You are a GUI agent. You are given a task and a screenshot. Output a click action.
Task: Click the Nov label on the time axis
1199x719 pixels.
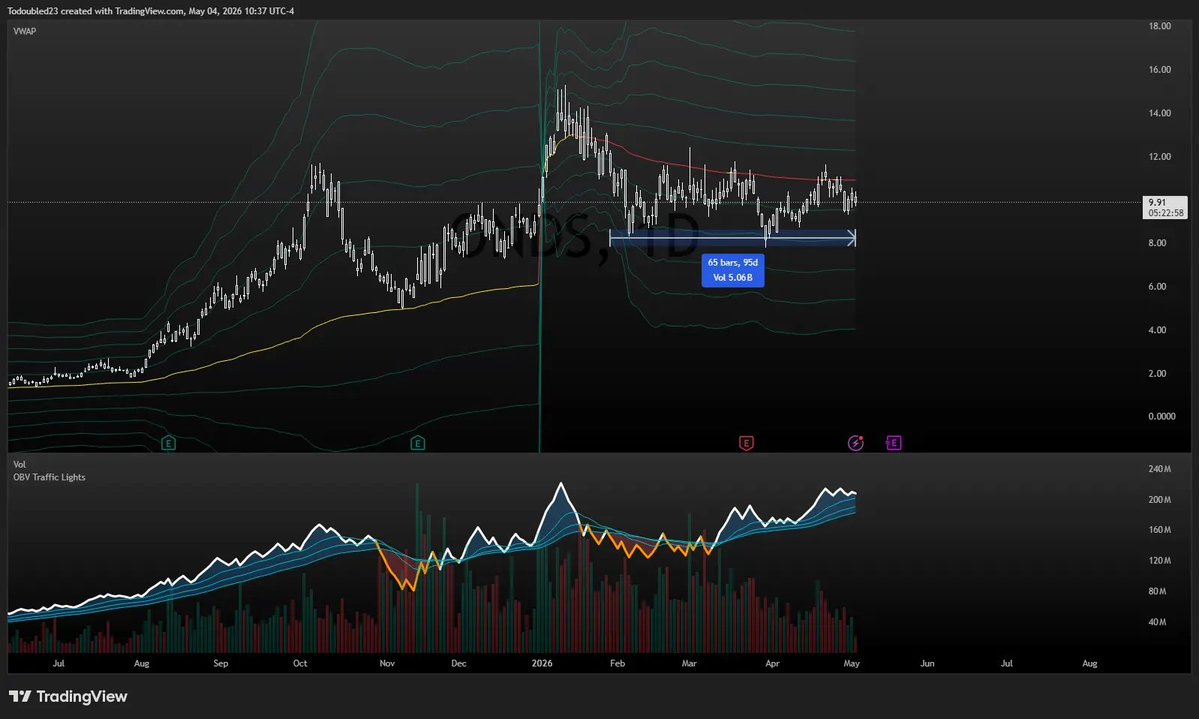[x=387, y=663]
